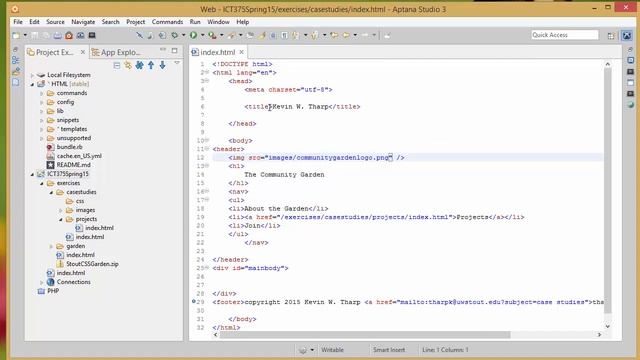Open the New file dropdown arrow
The image size is (640, 360).
[25, 36]
